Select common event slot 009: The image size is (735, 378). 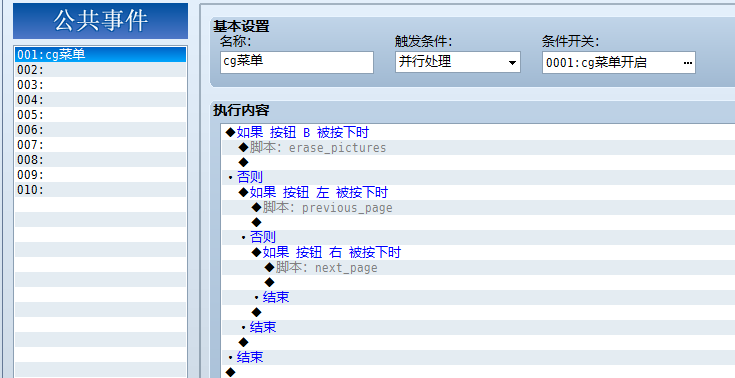coord(100,174)
